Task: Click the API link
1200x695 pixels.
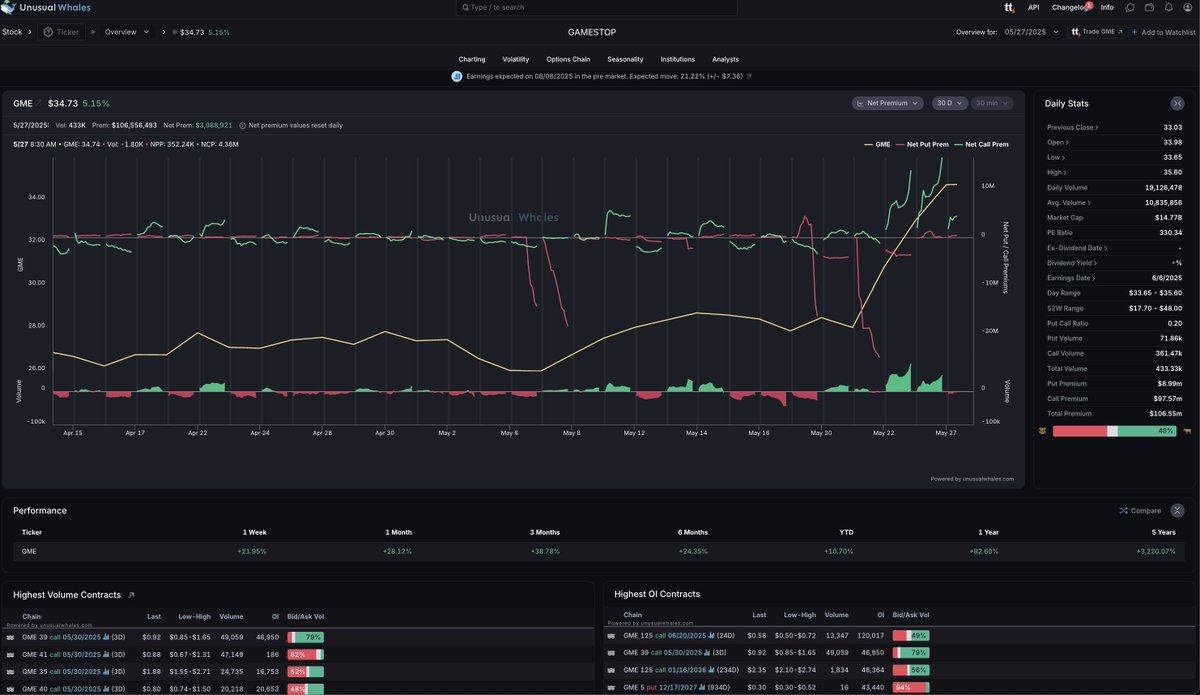Action: point(1034,7)
